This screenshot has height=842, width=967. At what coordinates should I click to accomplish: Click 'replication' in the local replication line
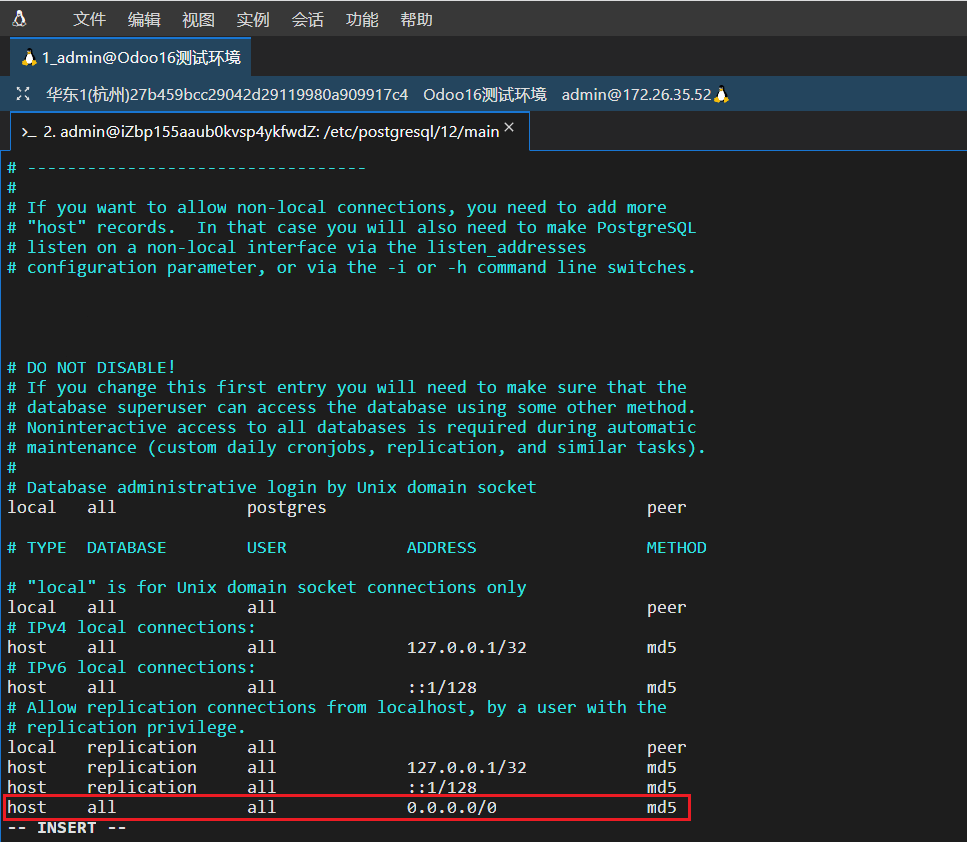(141, 748)
